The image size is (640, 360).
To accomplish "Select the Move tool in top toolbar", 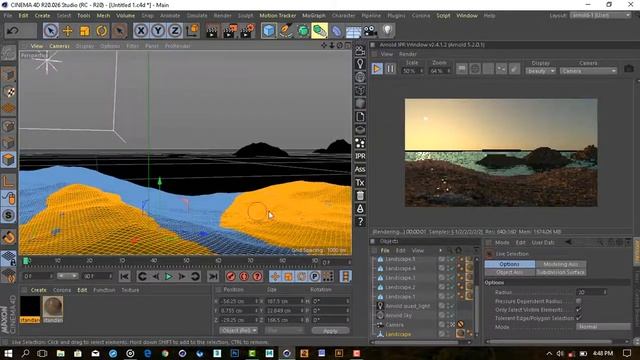I will click(67, 31).
